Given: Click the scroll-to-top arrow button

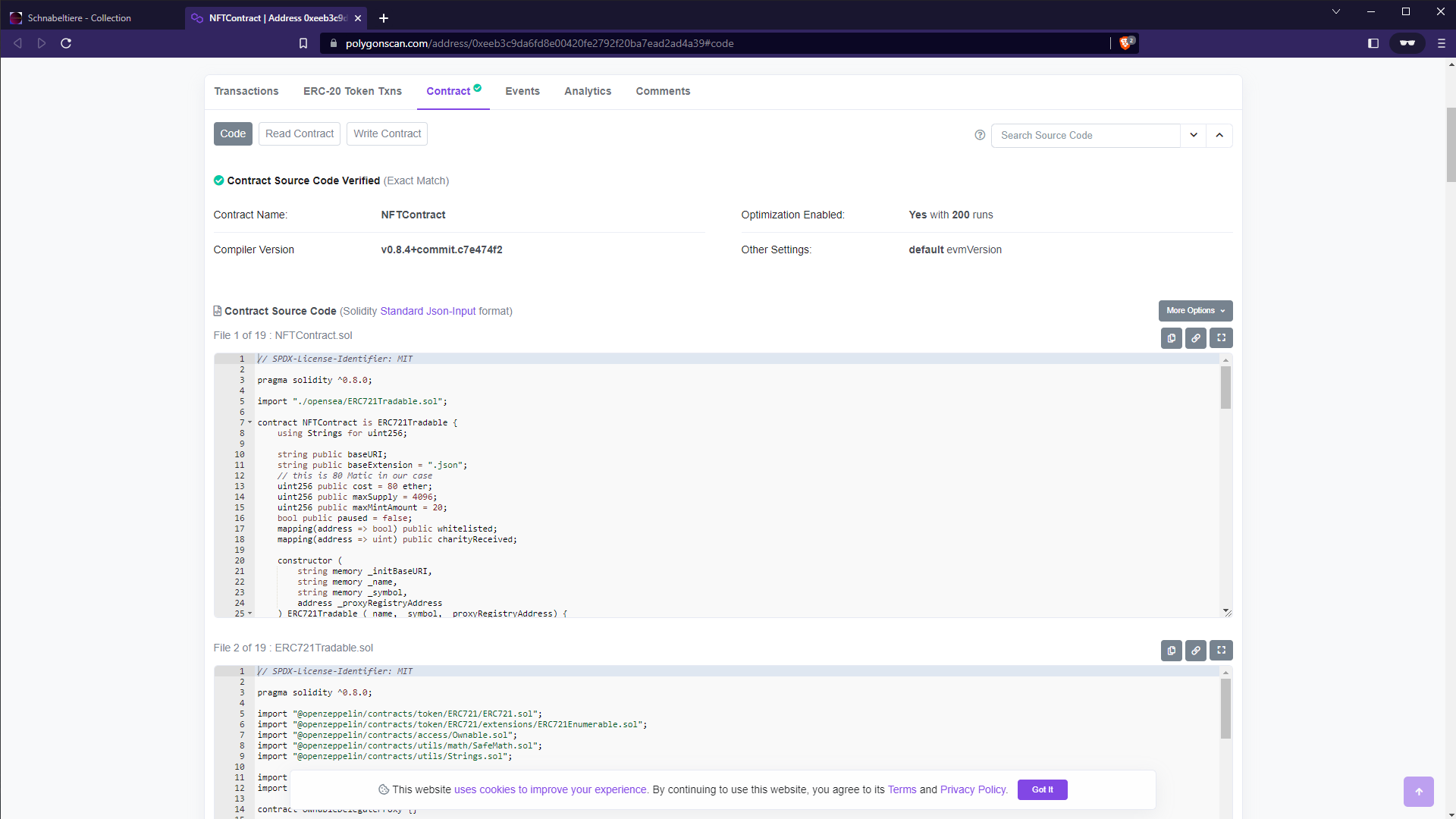Looking at the screenshot, I should (x=1418, y=792).
